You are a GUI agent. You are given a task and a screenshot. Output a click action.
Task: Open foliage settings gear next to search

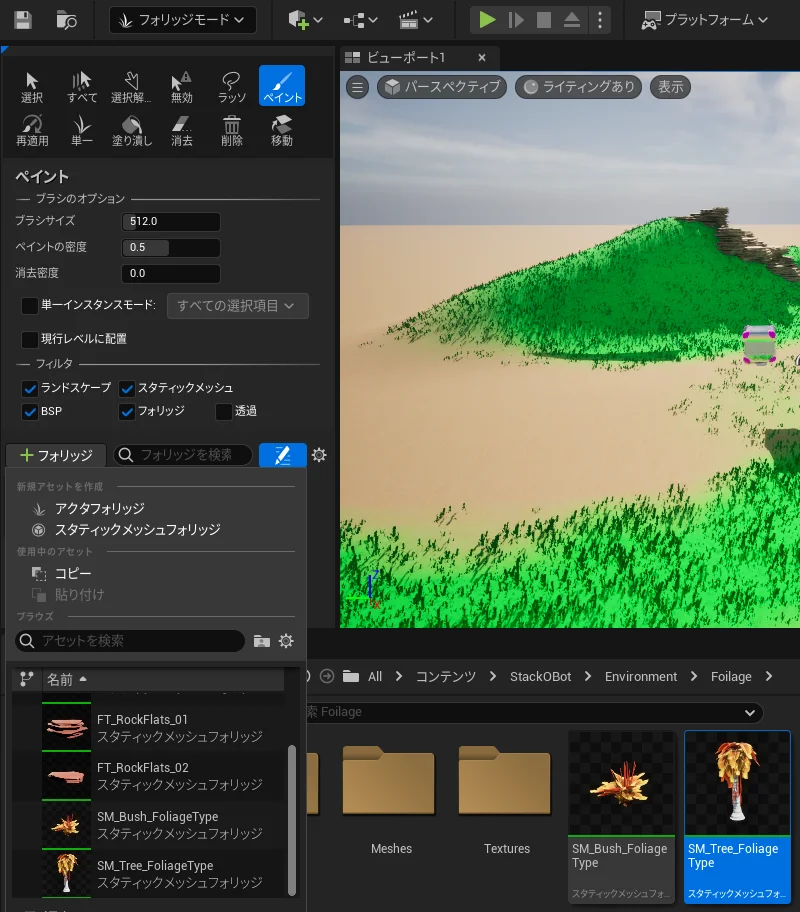coord(319,455)
